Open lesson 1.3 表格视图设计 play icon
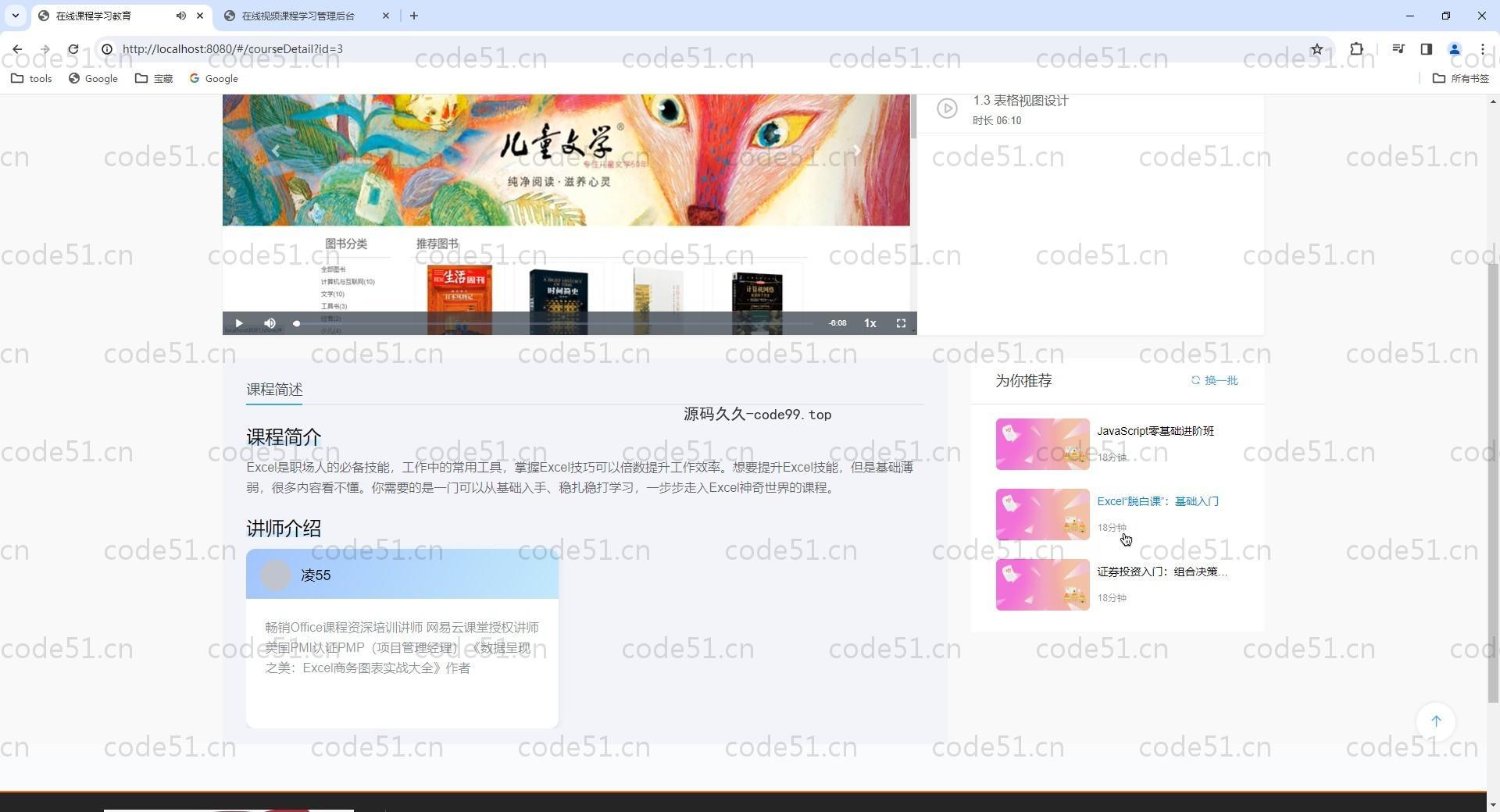The height and width of the screenshot is (812, 1500). (947, 109)
